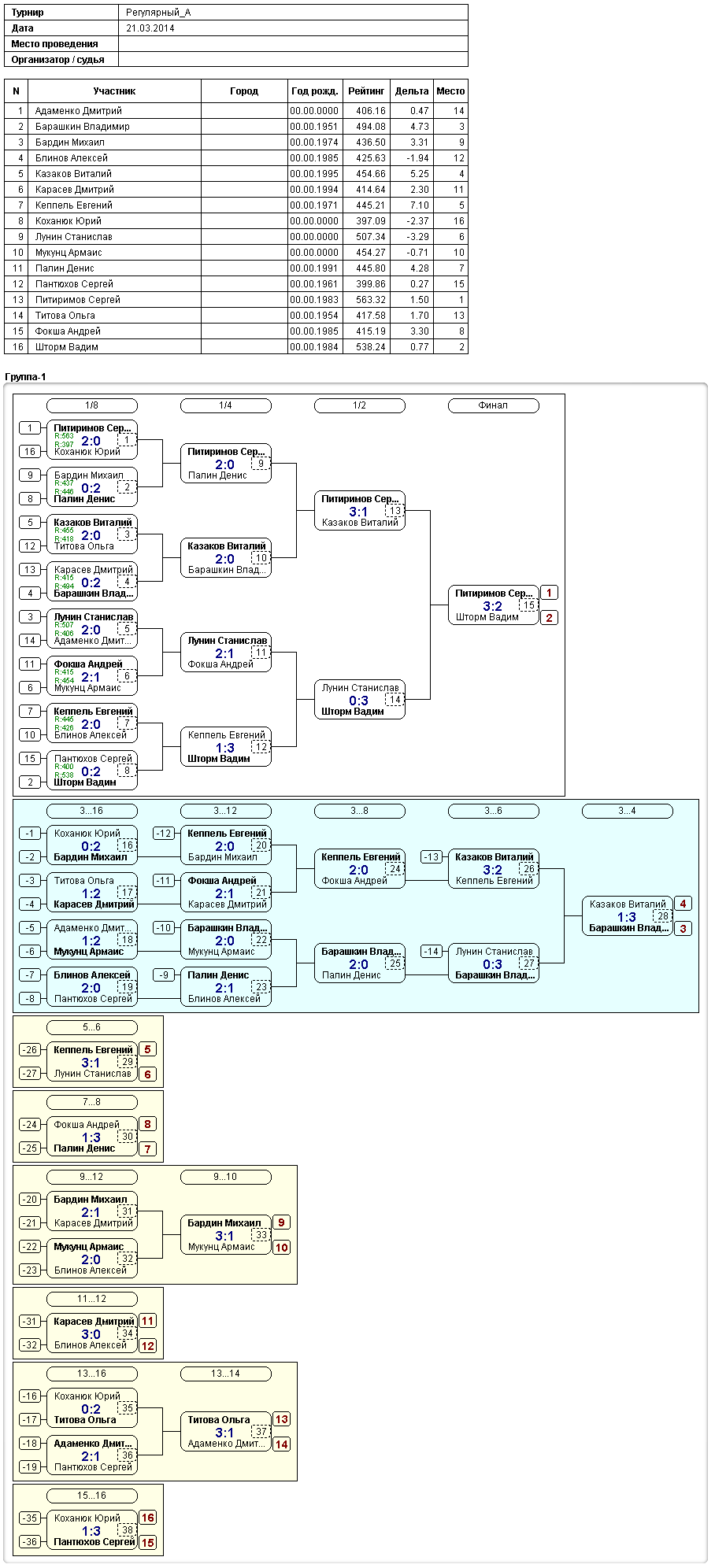
Task: Click the '5...6' round header
Action: (x=92, y=1027)
